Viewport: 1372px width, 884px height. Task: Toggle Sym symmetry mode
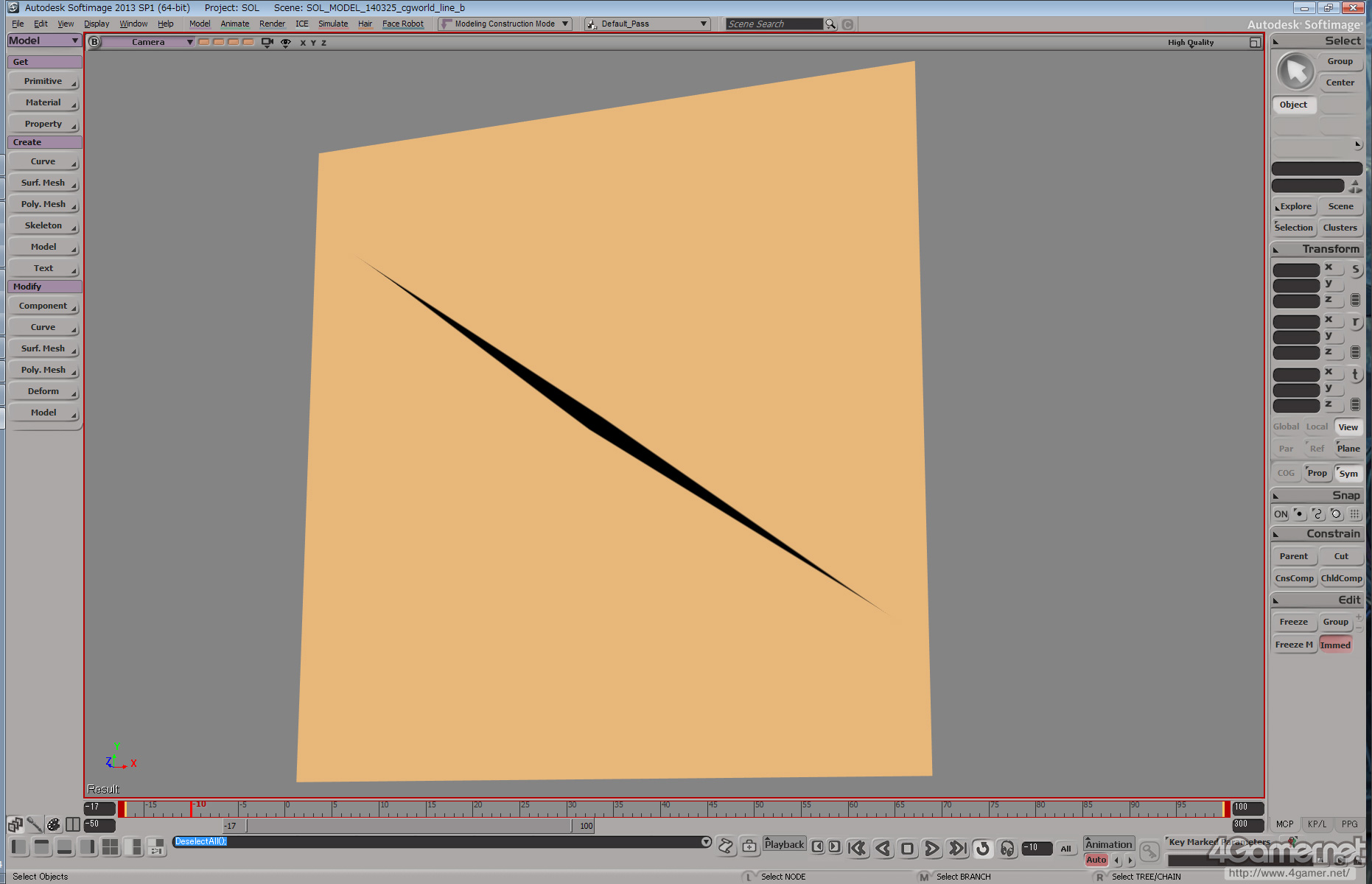pos(1348,474)
